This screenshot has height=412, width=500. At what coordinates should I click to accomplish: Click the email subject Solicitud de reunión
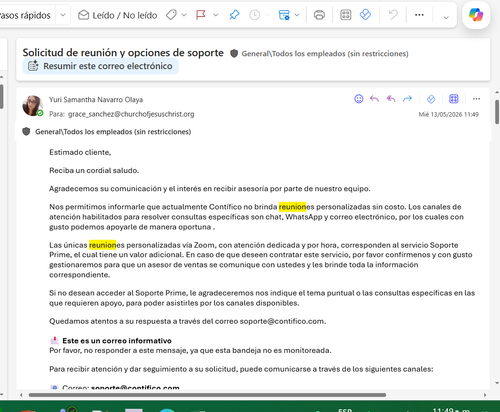pos(123,53)
